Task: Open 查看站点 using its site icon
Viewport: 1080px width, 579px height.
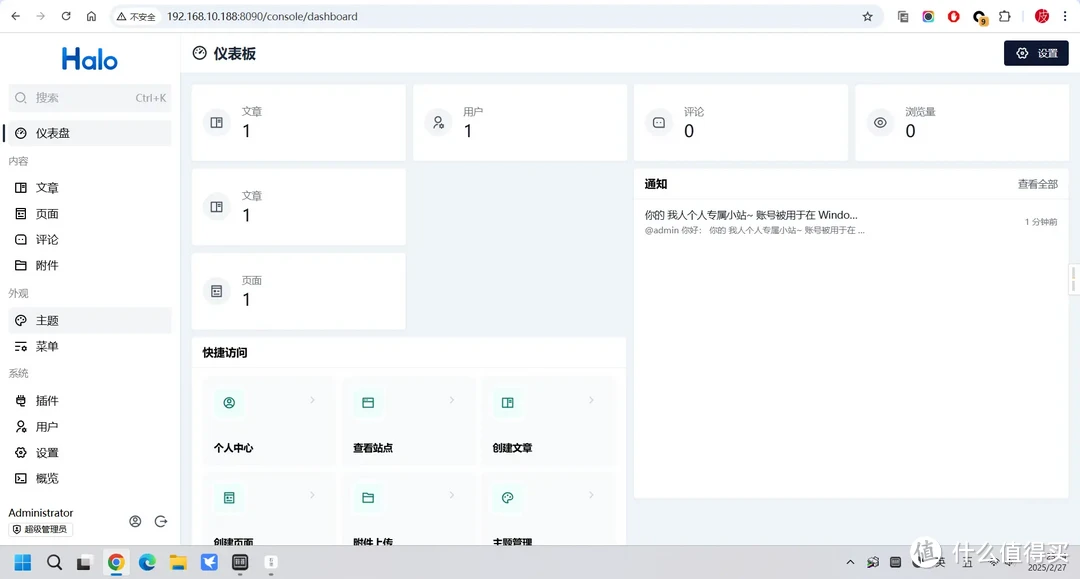Action: [368, 402]
